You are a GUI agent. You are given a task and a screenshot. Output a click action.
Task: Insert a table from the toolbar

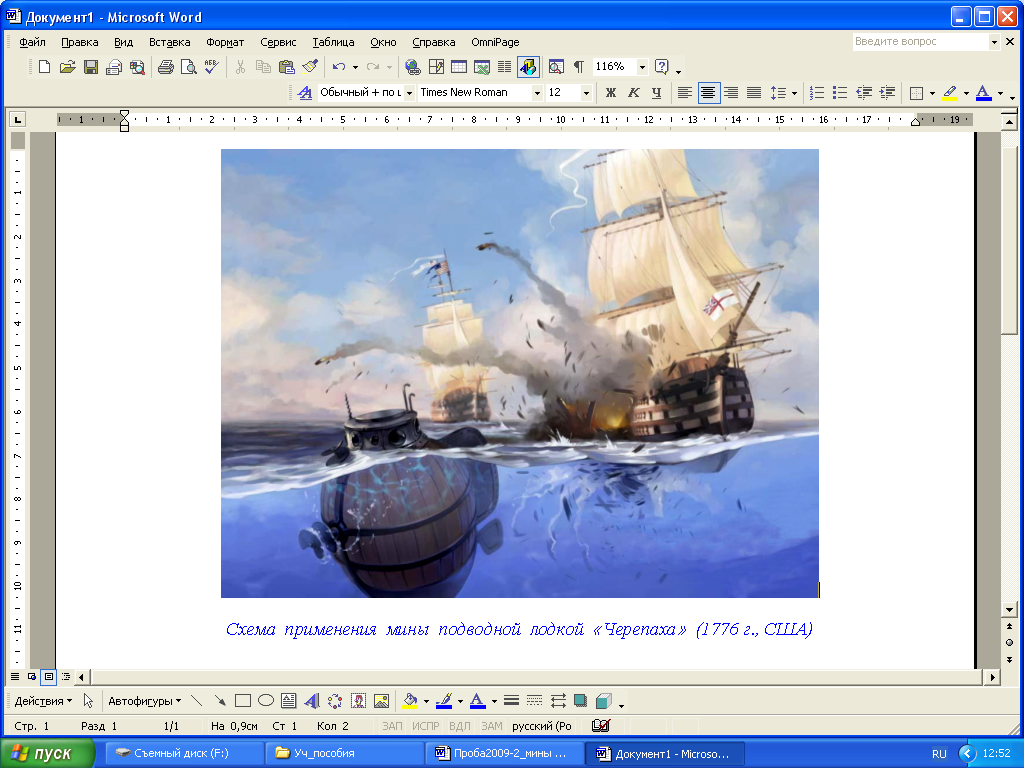click(459, 67)
